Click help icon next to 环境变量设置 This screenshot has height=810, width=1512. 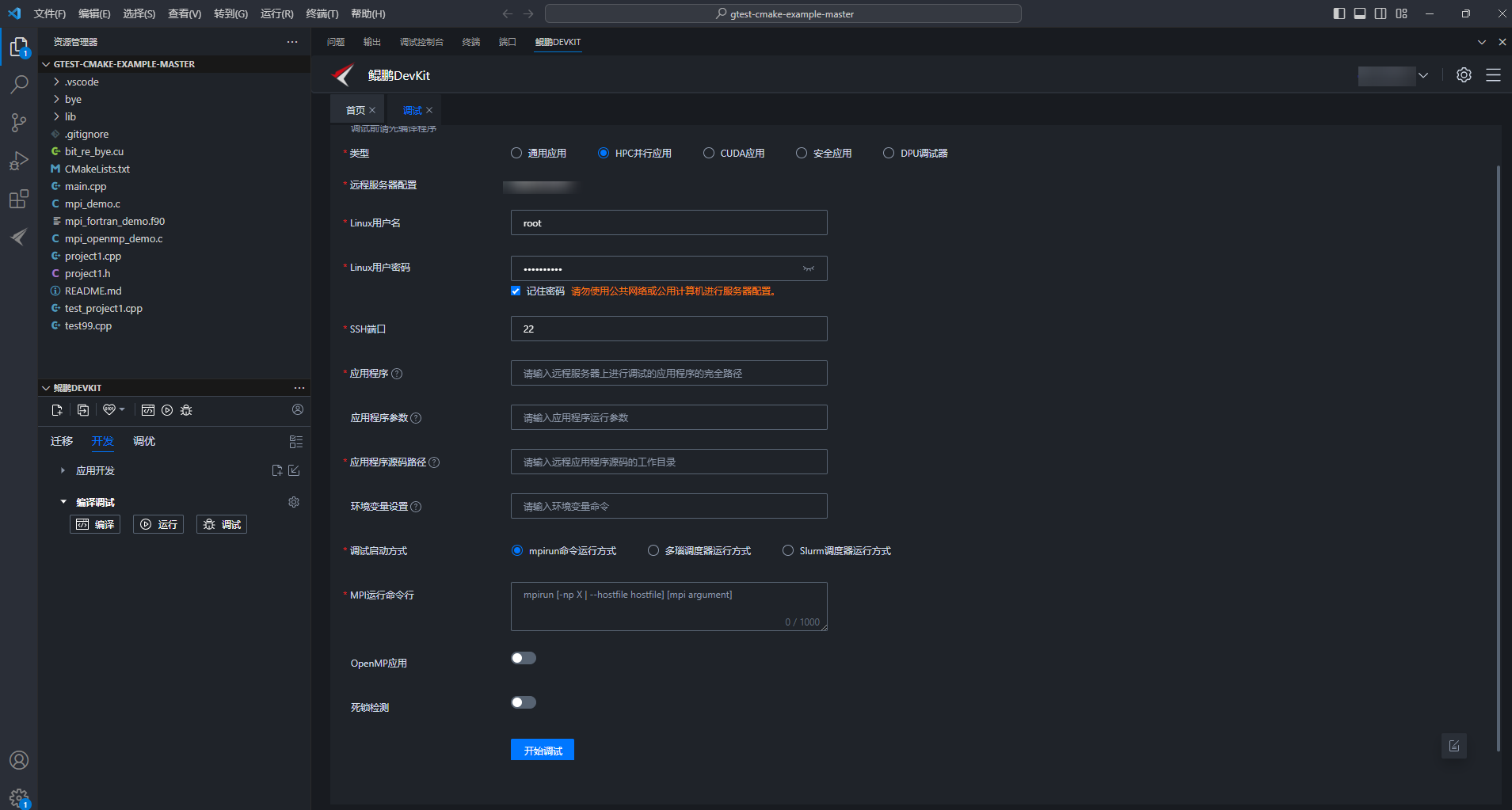pos(416,507)
